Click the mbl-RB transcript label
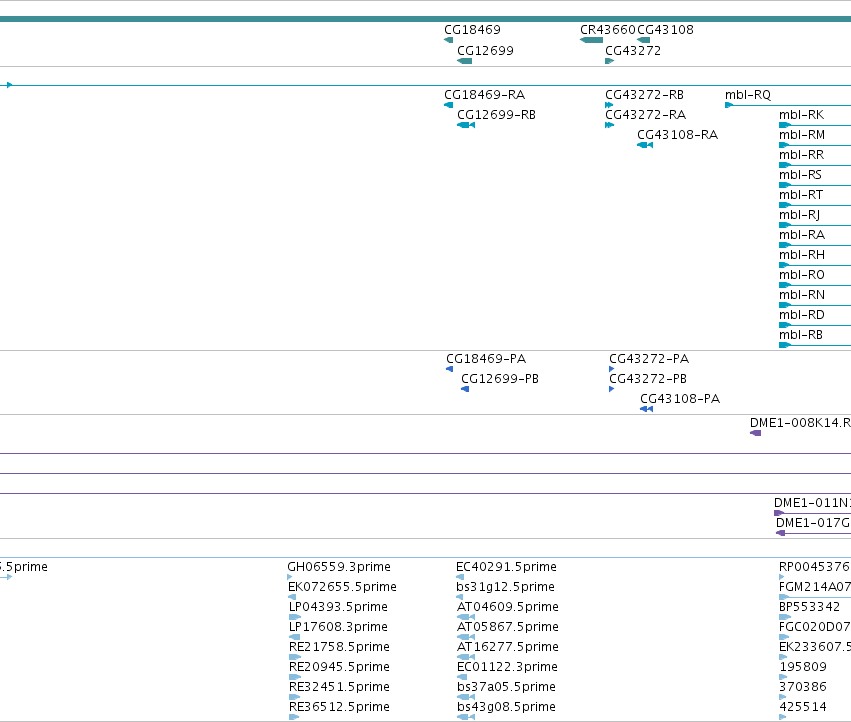The image size is (851, 722). coord(801,335)
